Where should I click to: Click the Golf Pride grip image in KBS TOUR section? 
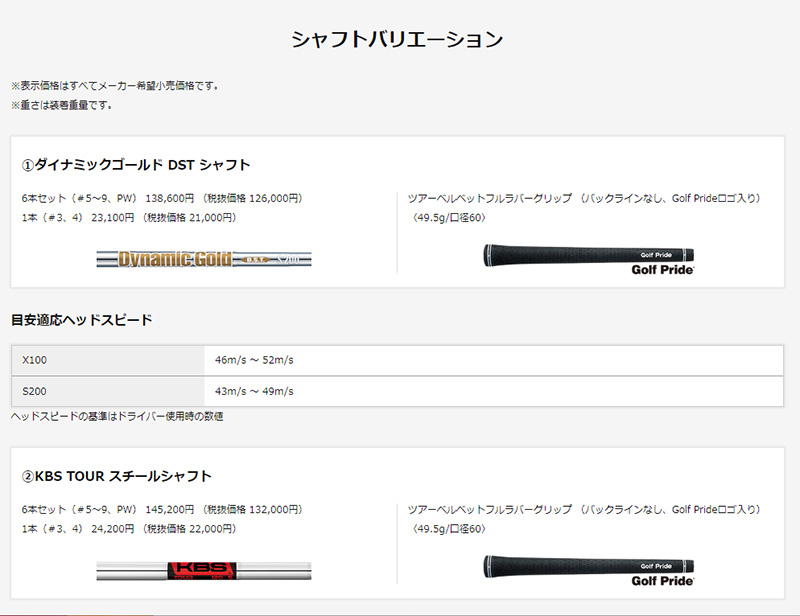(589, 571)
